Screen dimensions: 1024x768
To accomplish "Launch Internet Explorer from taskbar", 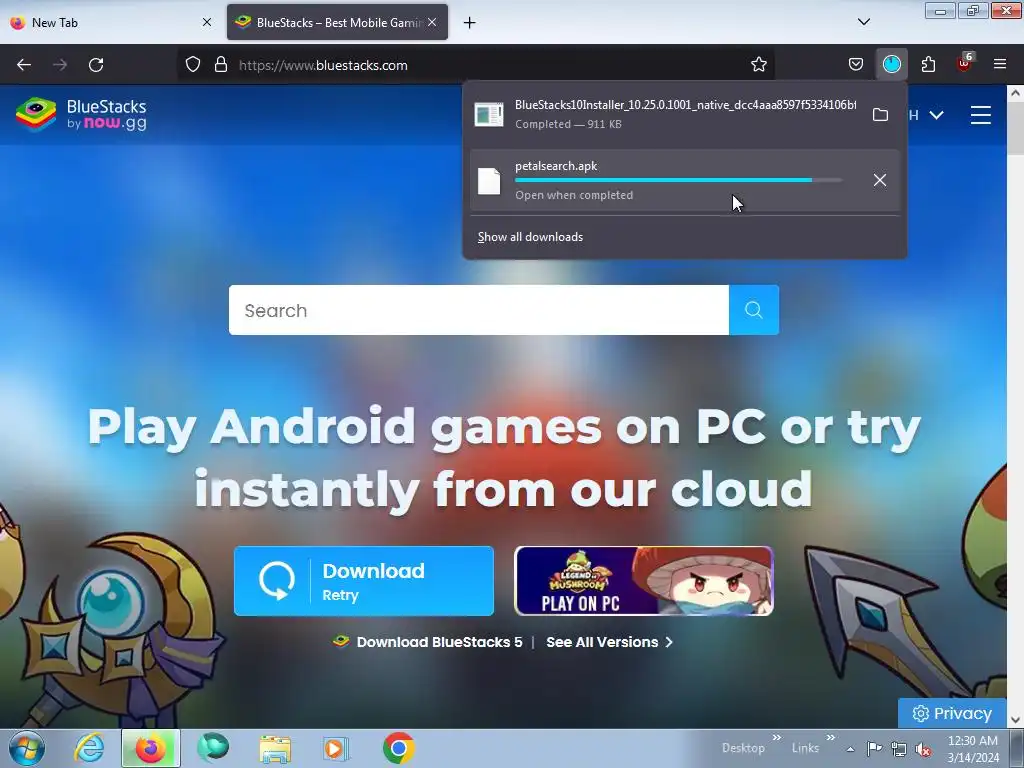I will tap(89, 748).
